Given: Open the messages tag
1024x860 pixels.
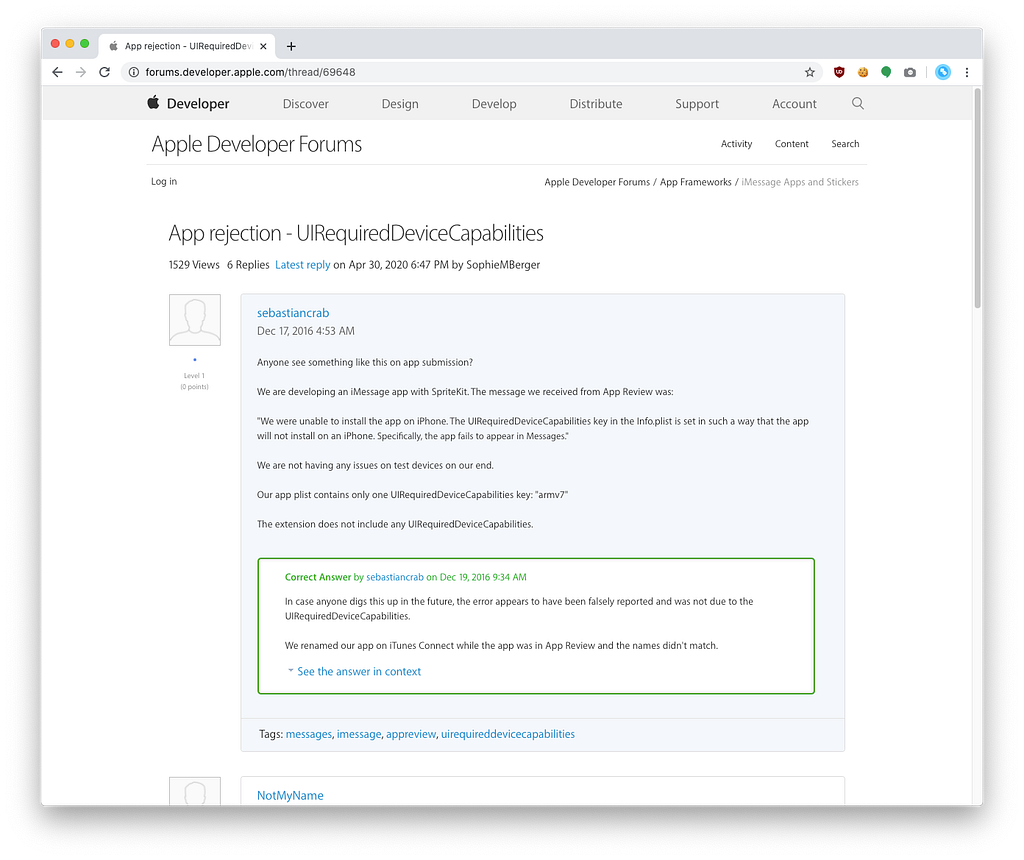Looking at the screenshot, I should [x=309, y=734].
